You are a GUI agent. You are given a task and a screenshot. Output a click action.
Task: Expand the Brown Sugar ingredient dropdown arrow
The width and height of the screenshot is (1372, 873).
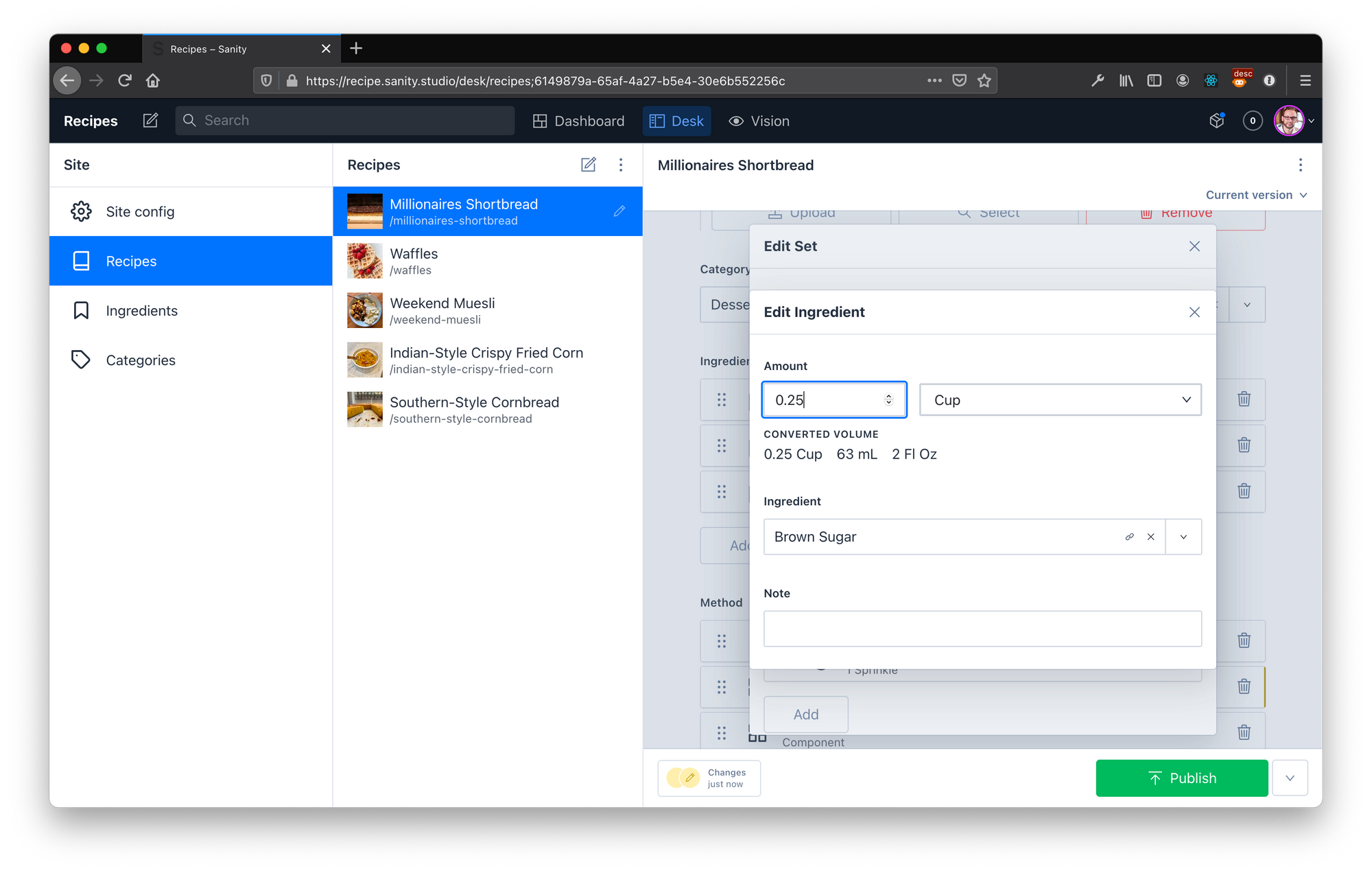click(1183, 537)
